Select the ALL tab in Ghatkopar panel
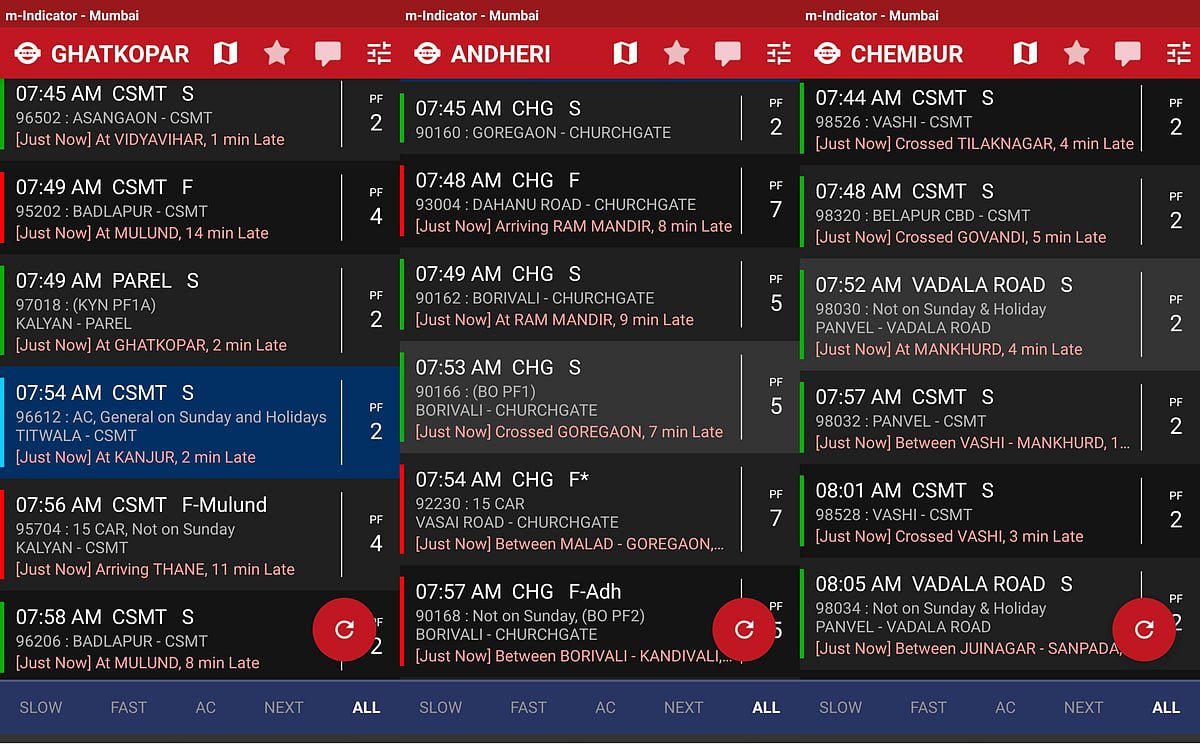 [x=366, y=707]
